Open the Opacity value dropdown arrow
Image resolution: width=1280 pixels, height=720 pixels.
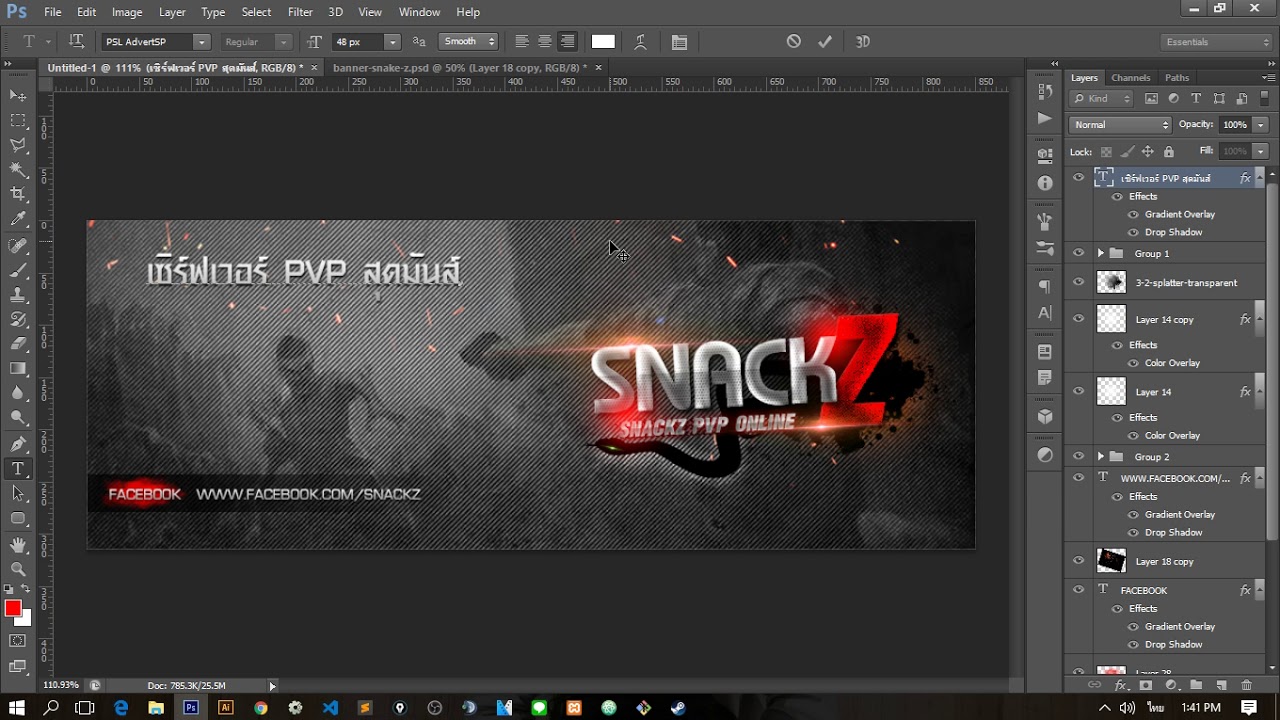click(1260, 125)
